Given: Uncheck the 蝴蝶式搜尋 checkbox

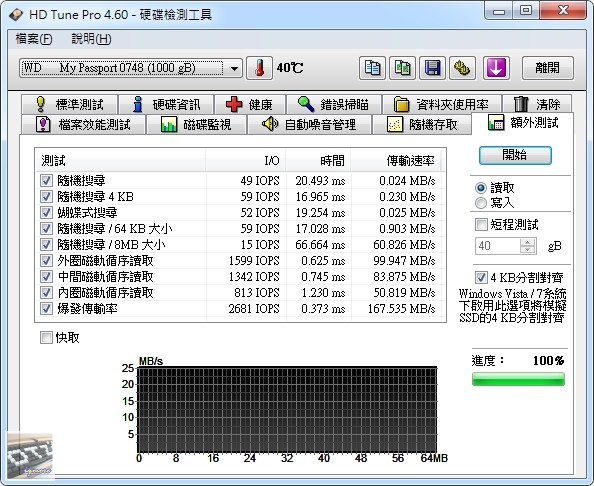Looking at the screenshot, I should click(x=46, y=213).
